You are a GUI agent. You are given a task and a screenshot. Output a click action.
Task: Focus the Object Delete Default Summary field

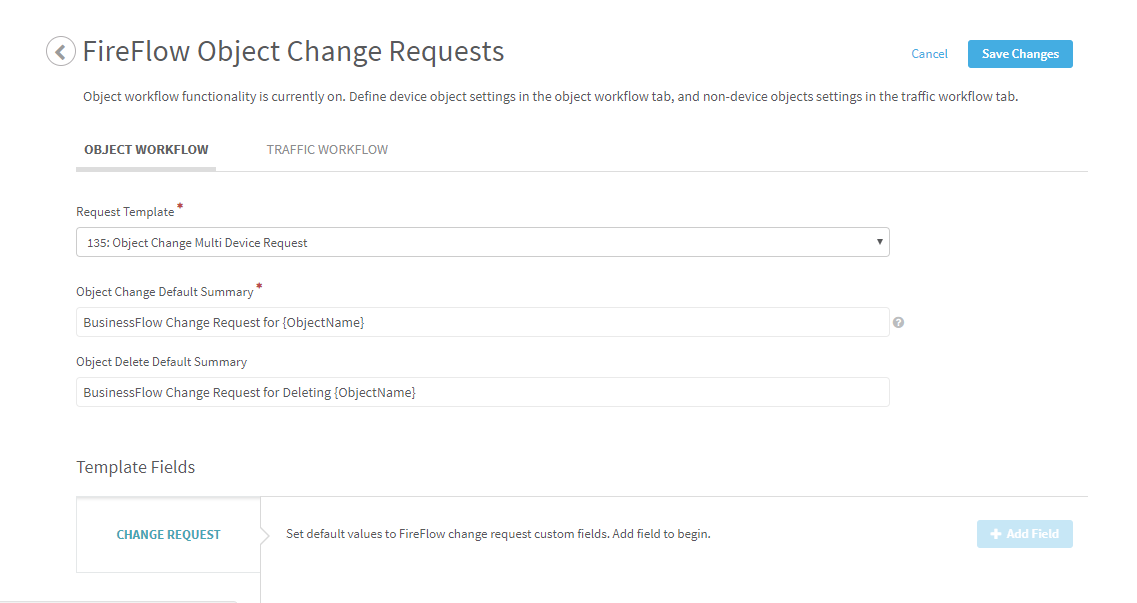click(x=482, y=393)
